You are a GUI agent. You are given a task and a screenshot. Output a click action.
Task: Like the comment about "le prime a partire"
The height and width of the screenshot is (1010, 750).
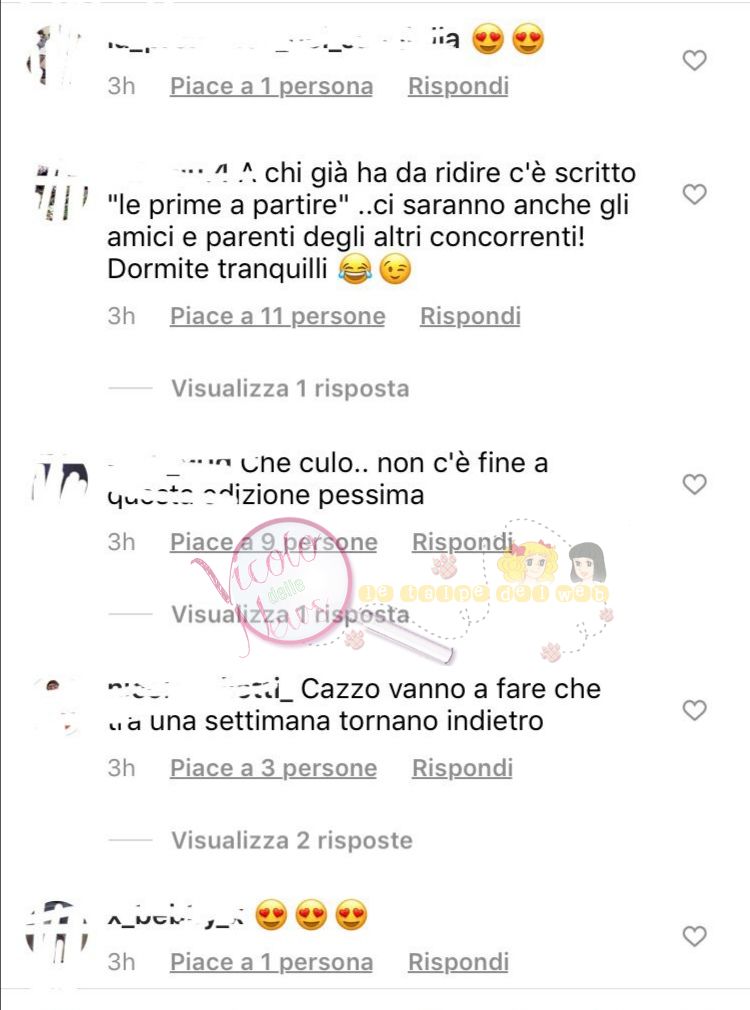(694, 194)
